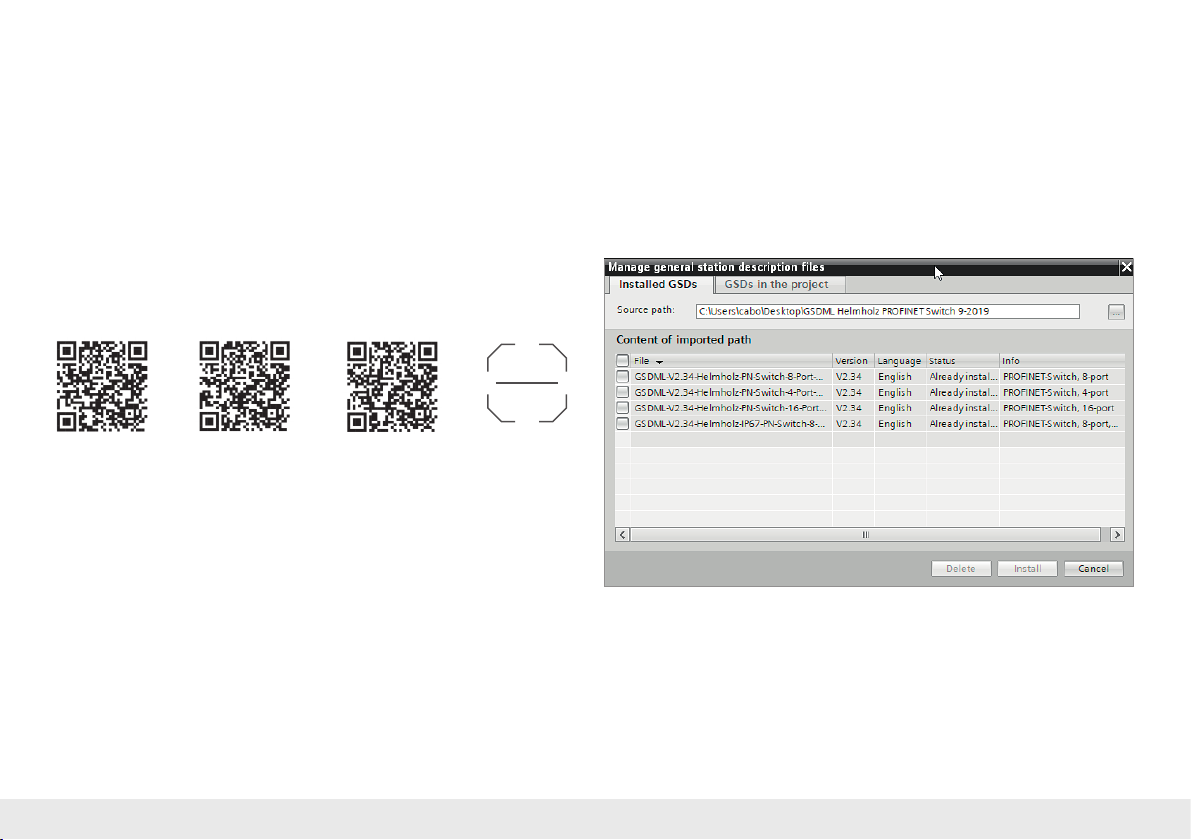The height and width of the screenshot is (840, 1192).
Task: Click the rightmost QR code
Action: [x=391, y=387]
